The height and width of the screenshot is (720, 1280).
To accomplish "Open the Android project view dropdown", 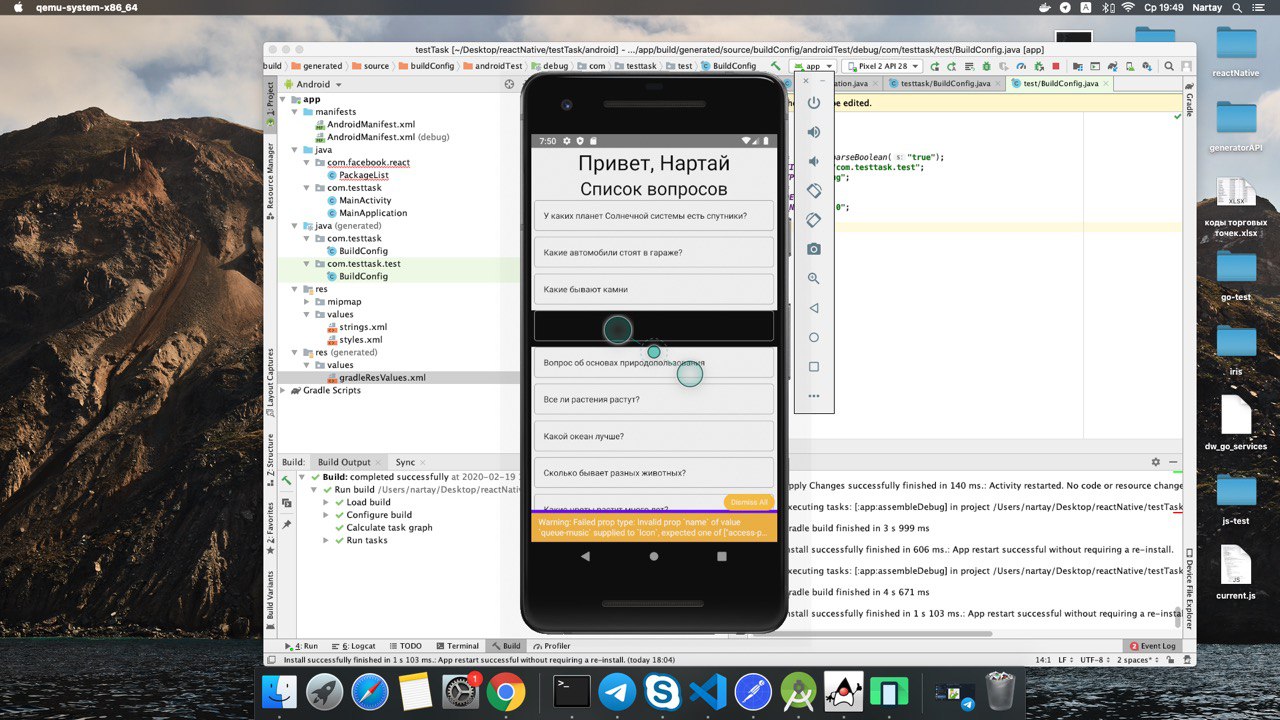I will point(313,85).
